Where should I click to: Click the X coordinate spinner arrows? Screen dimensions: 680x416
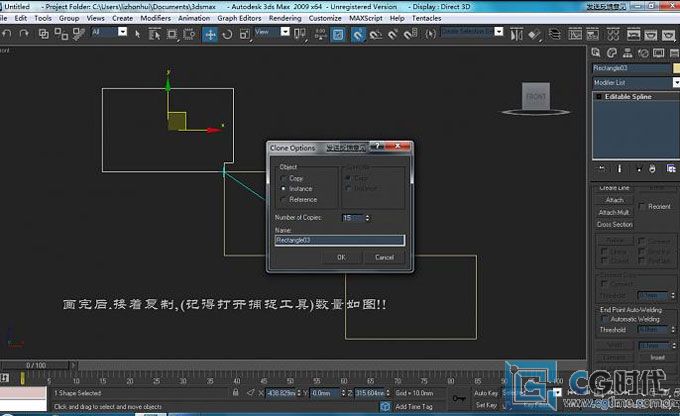point(299,393)
